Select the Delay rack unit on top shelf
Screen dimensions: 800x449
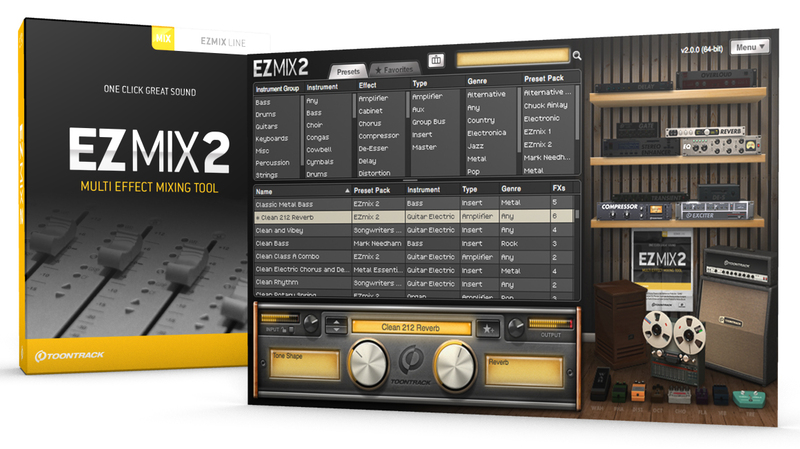click(636, 87)
